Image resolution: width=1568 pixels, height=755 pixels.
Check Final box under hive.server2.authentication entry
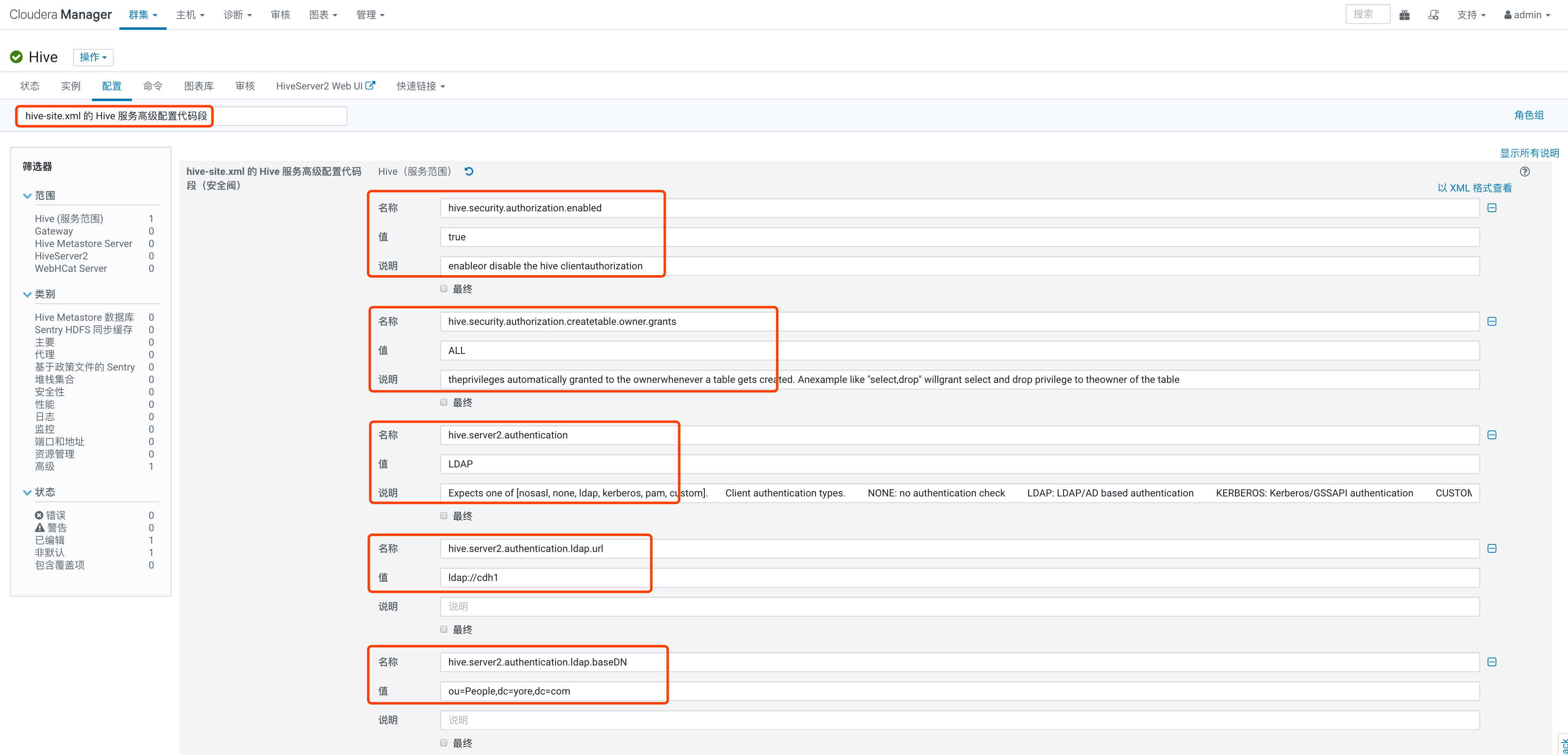(444, 516)
